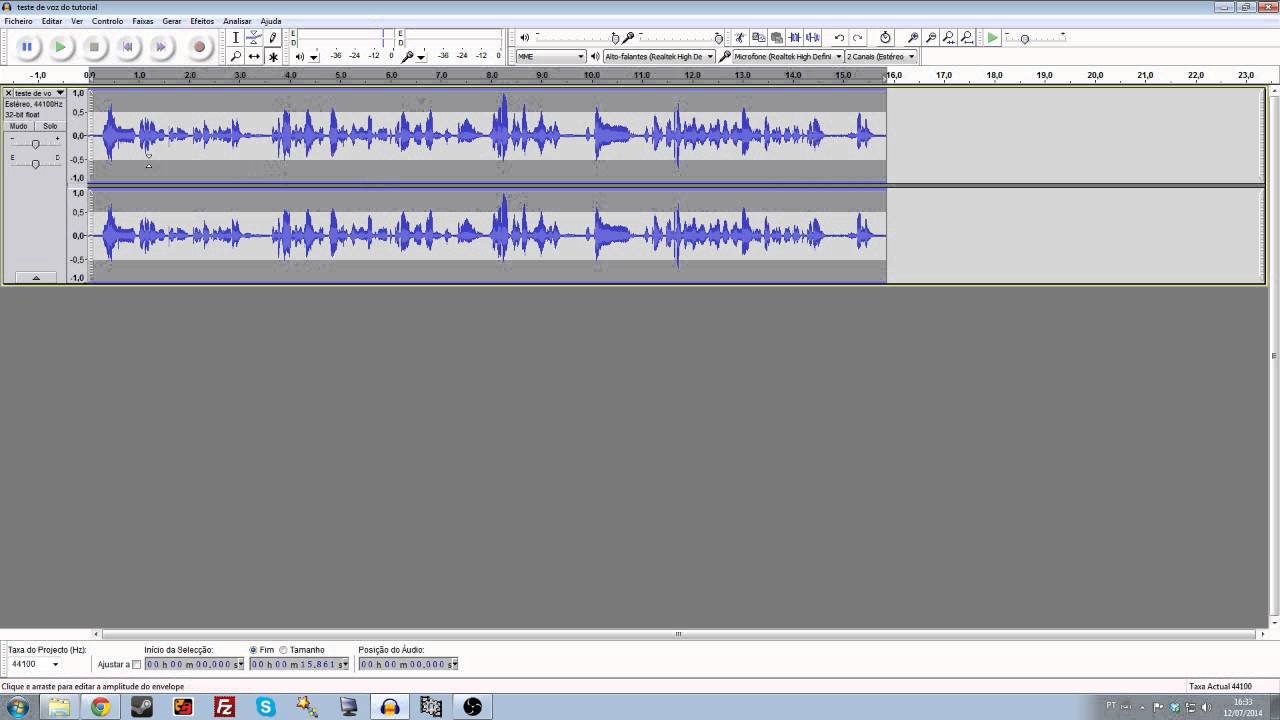Stop playback with the Stop button
1280x720 pixels.
[94, 46]
